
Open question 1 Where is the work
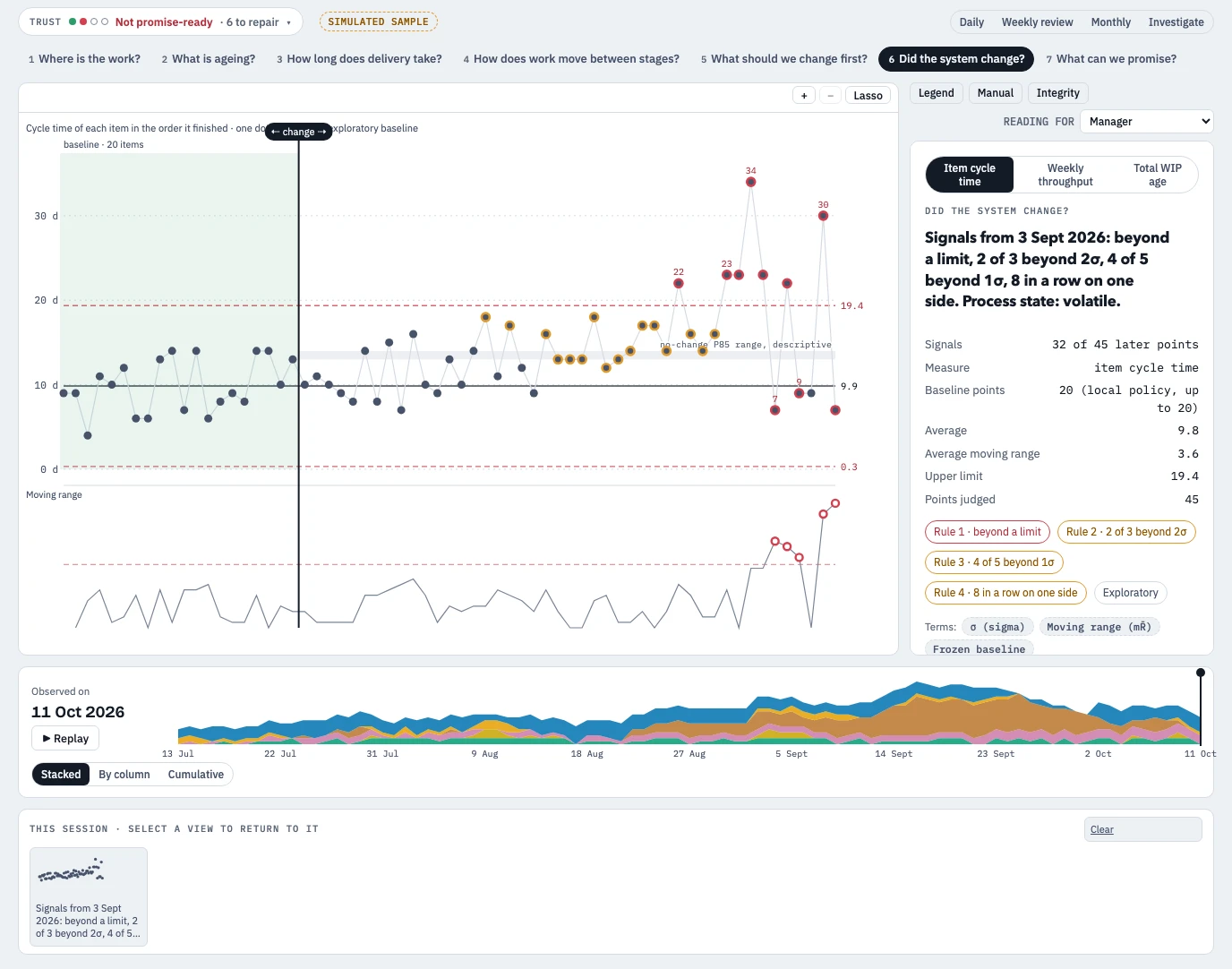[84, 59]
